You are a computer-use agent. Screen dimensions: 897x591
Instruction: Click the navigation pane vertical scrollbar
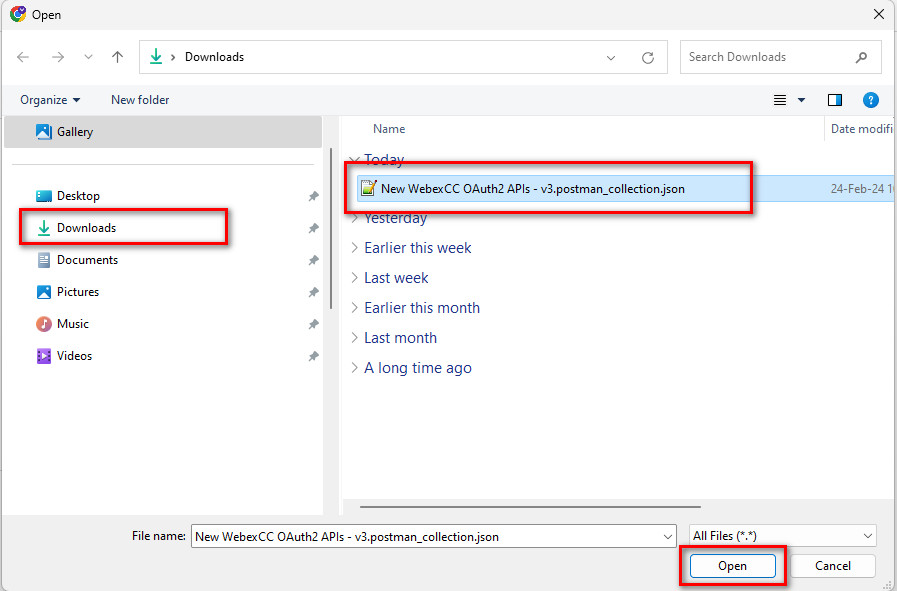(x=331, y=229)
